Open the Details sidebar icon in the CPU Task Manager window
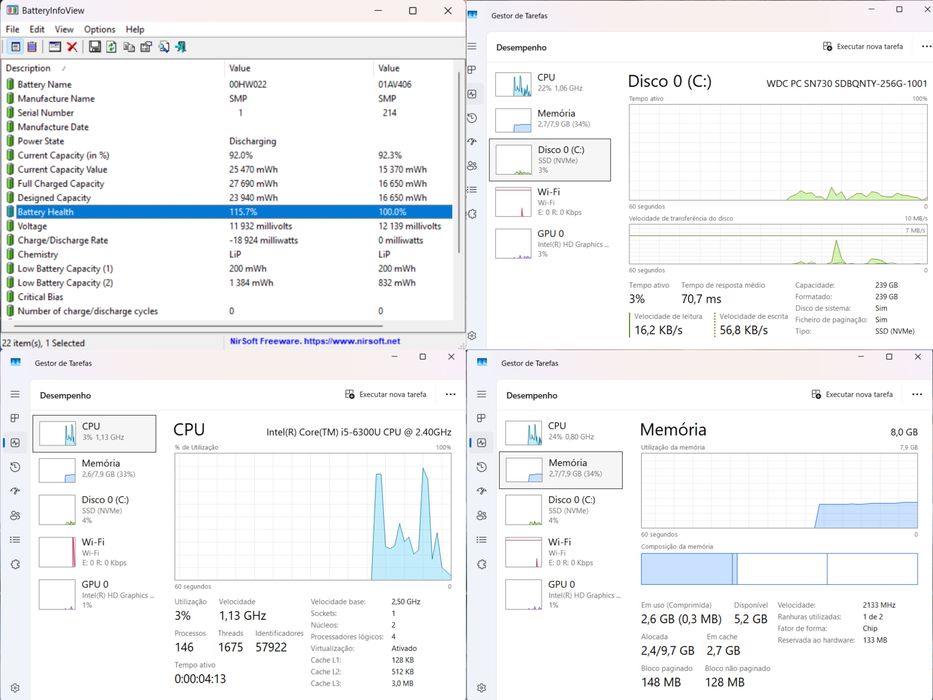The width and height of the screenshot is (933, 700). [x=15, y=540]
